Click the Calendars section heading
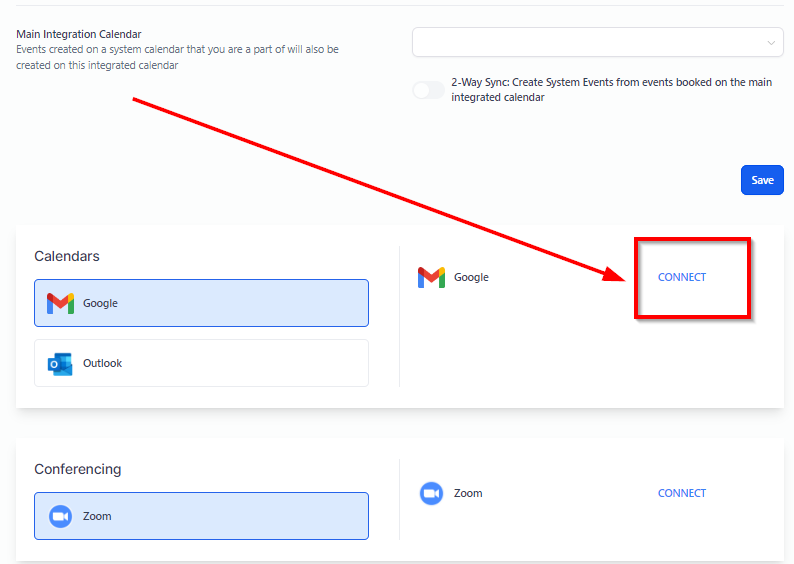Image resolution: width=794 pixels, height=564 pixels. click(67, 256)
